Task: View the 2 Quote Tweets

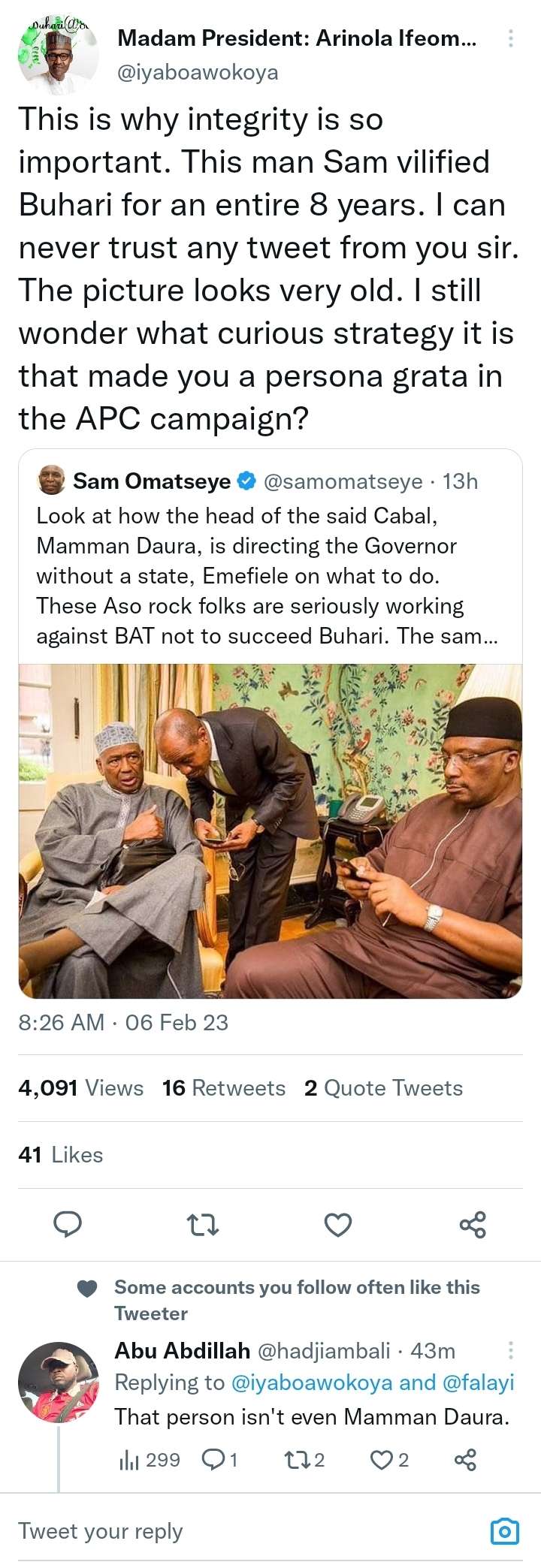Action: 383,1088
